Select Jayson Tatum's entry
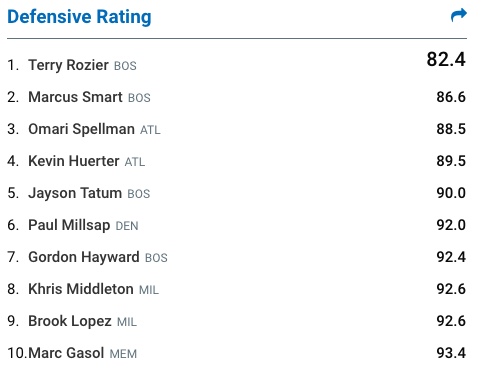The image size is (483, 370). (75, 193)
